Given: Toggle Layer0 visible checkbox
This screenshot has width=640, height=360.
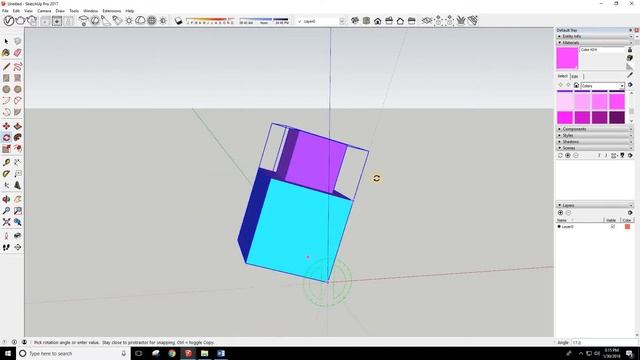Looking at the screenshot, I should pos(613,227).
